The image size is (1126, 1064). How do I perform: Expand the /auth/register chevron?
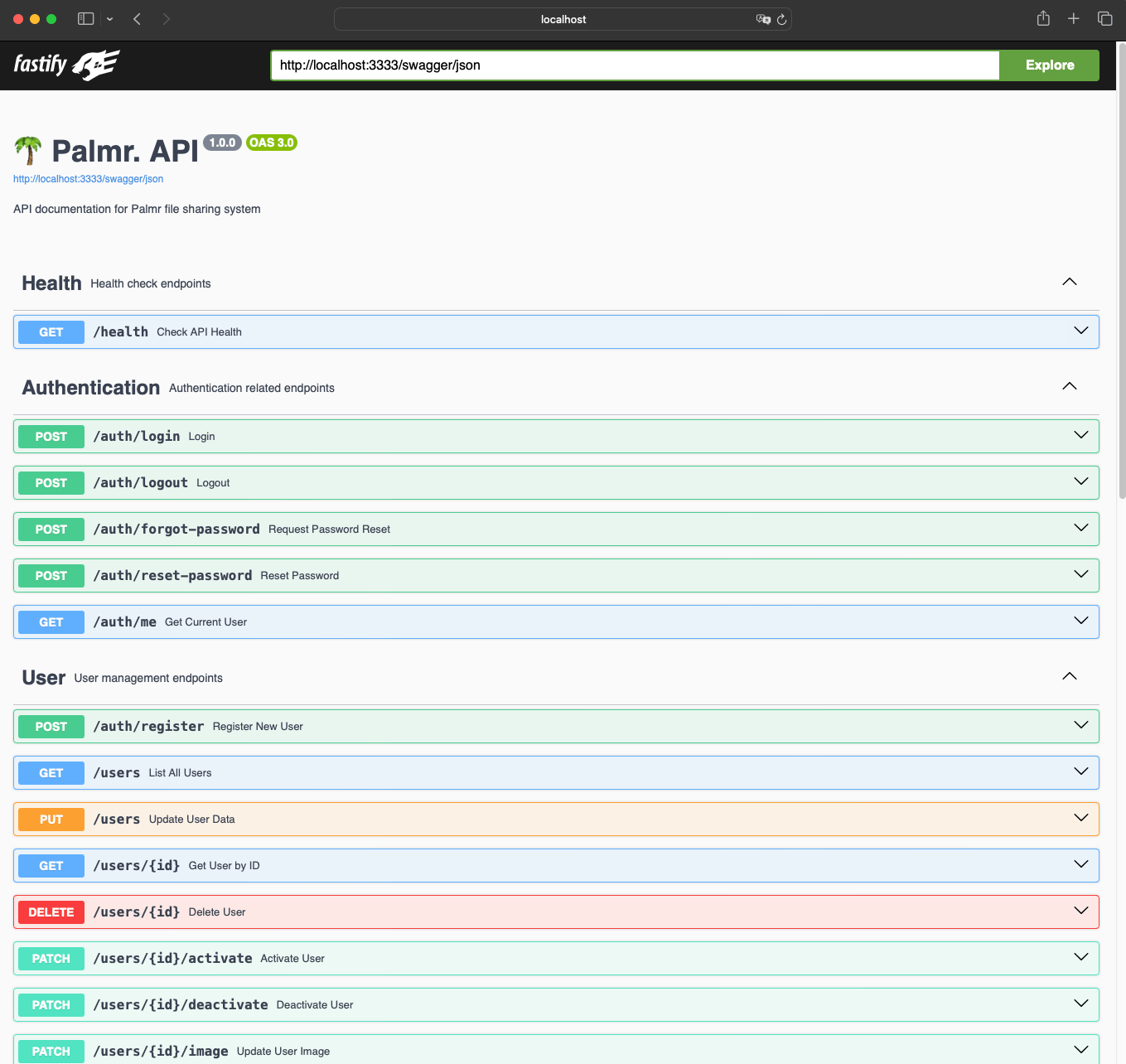1081,725
